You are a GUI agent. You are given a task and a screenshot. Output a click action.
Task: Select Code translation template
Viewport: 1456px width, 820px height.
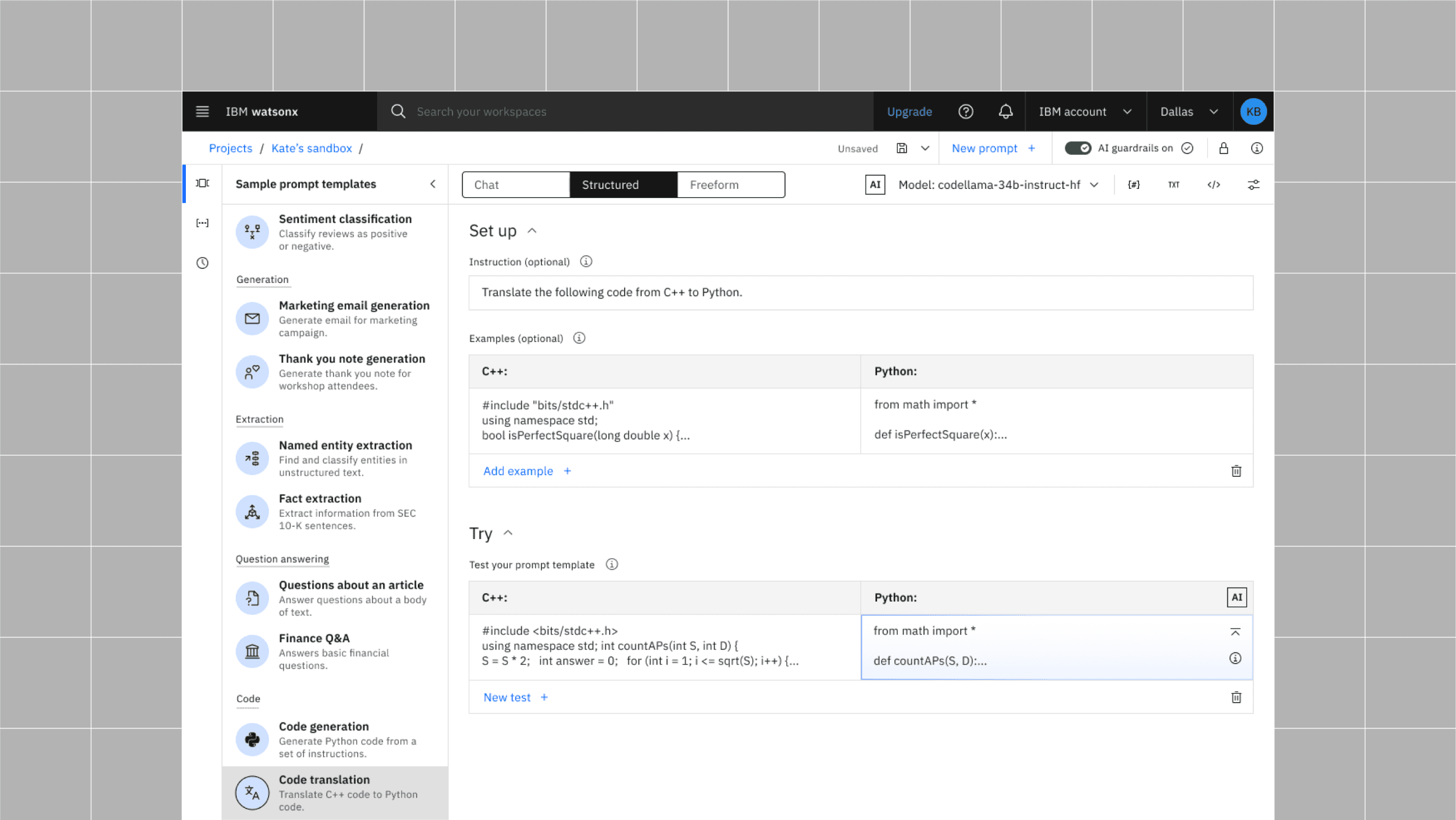click(x=335, y=793)
